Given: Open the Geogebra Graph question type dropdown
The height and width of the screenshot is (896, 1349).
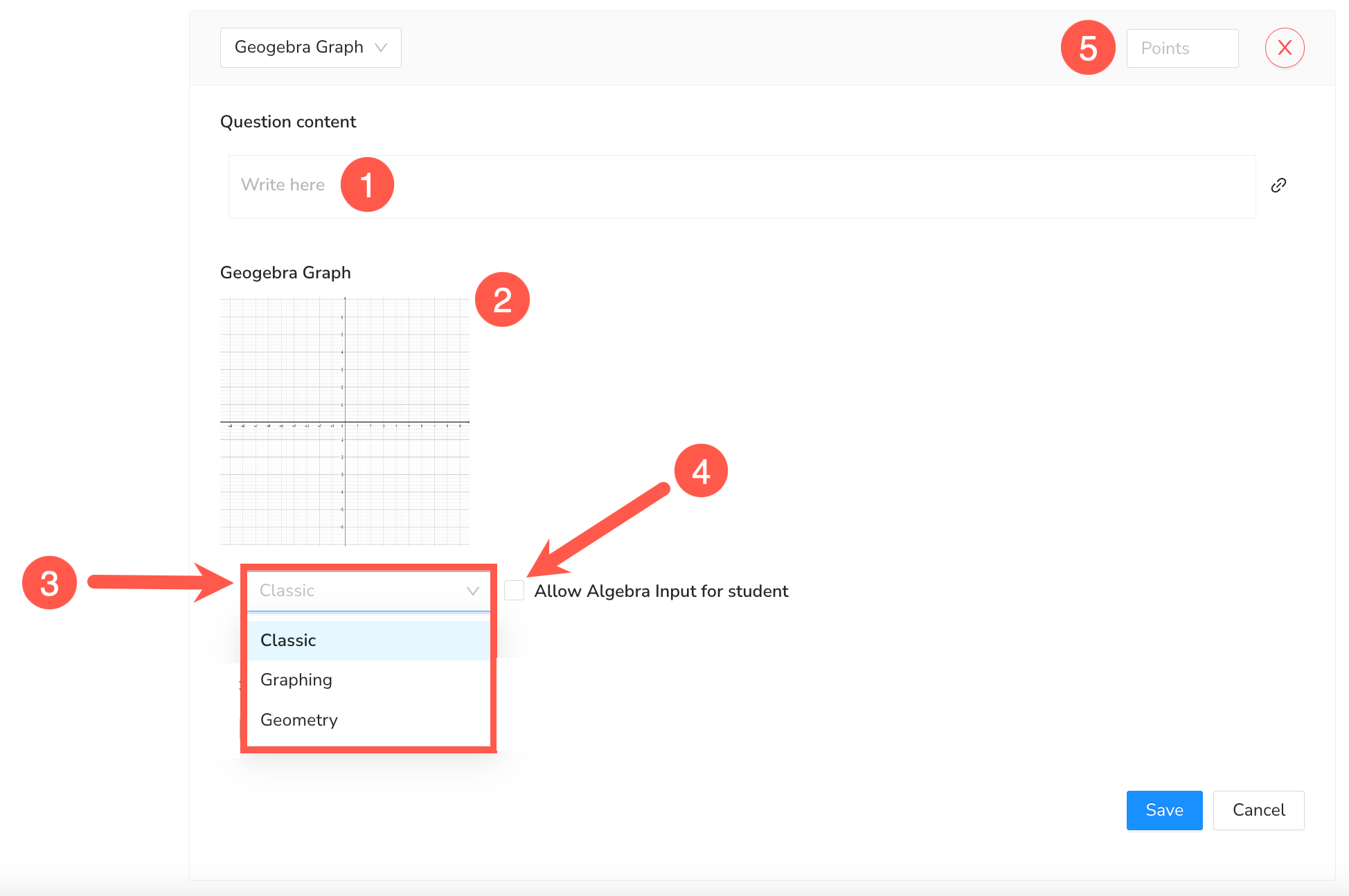Looking at the screenshot, I should (310, 47).
